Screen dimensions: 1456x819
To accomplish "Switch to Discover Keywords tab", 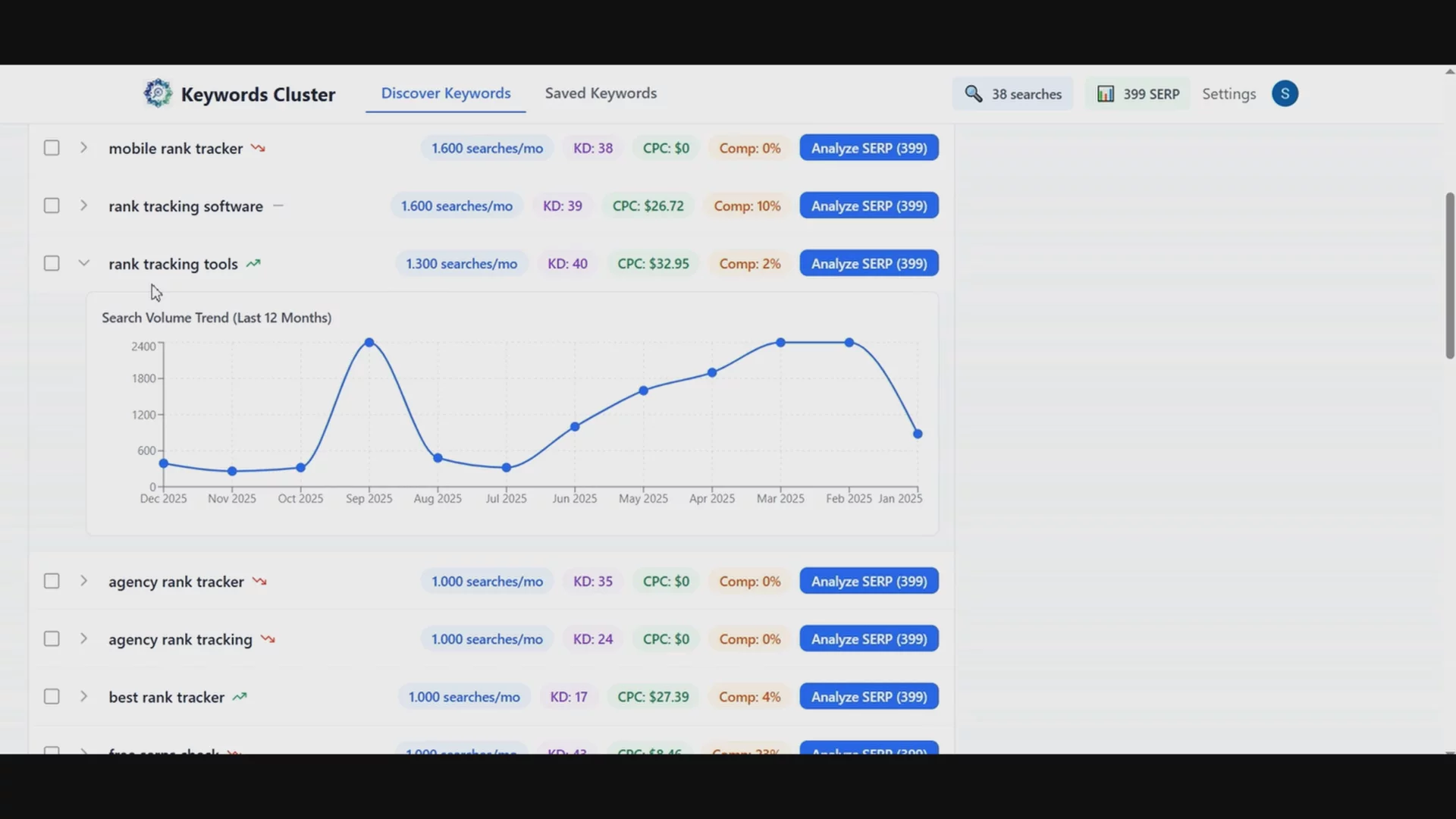I will tap(446, 93).
